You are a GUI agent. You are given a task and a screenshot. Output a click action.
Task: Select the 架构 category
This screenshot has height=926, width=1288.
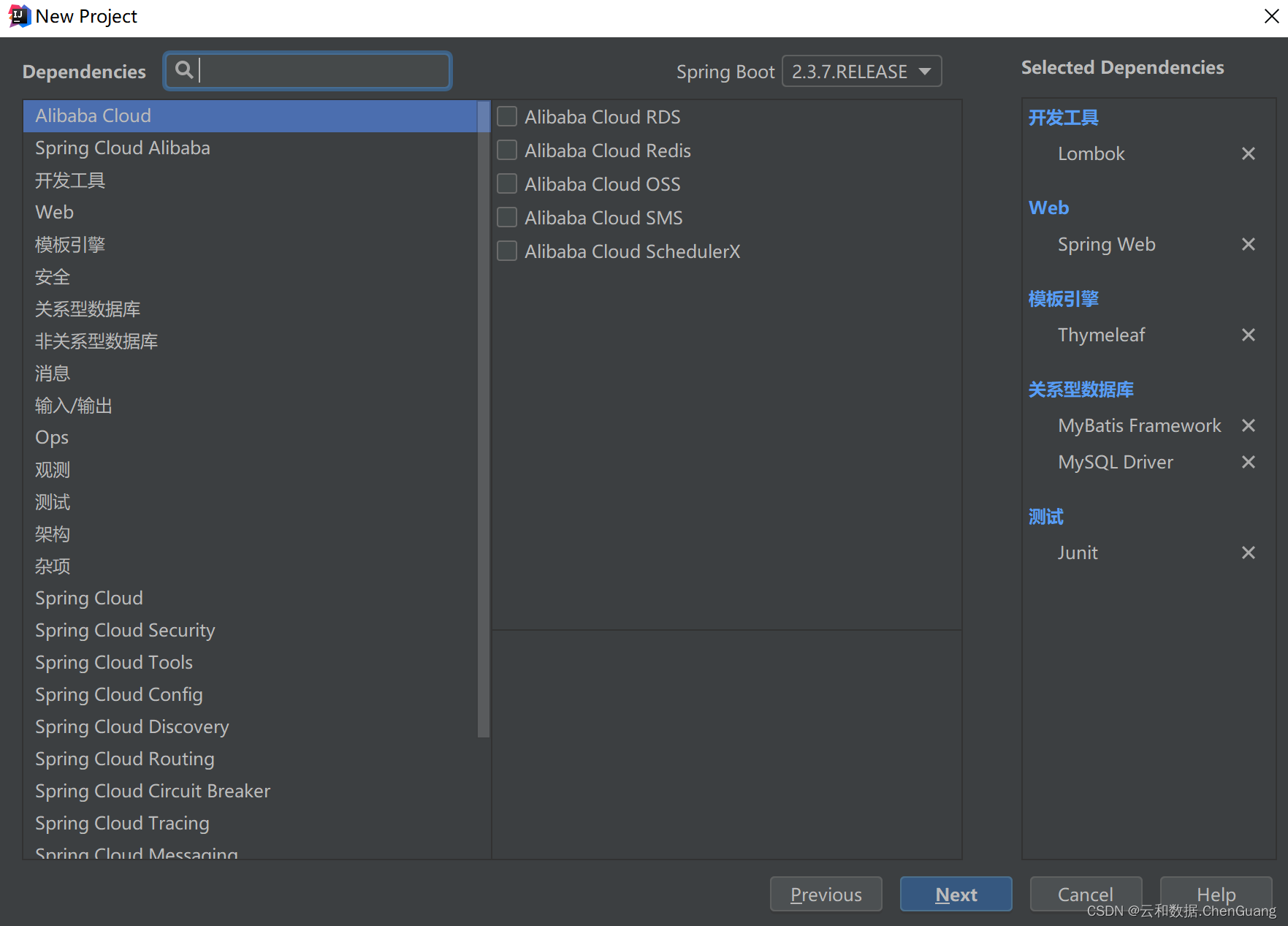tap(251, 534)
